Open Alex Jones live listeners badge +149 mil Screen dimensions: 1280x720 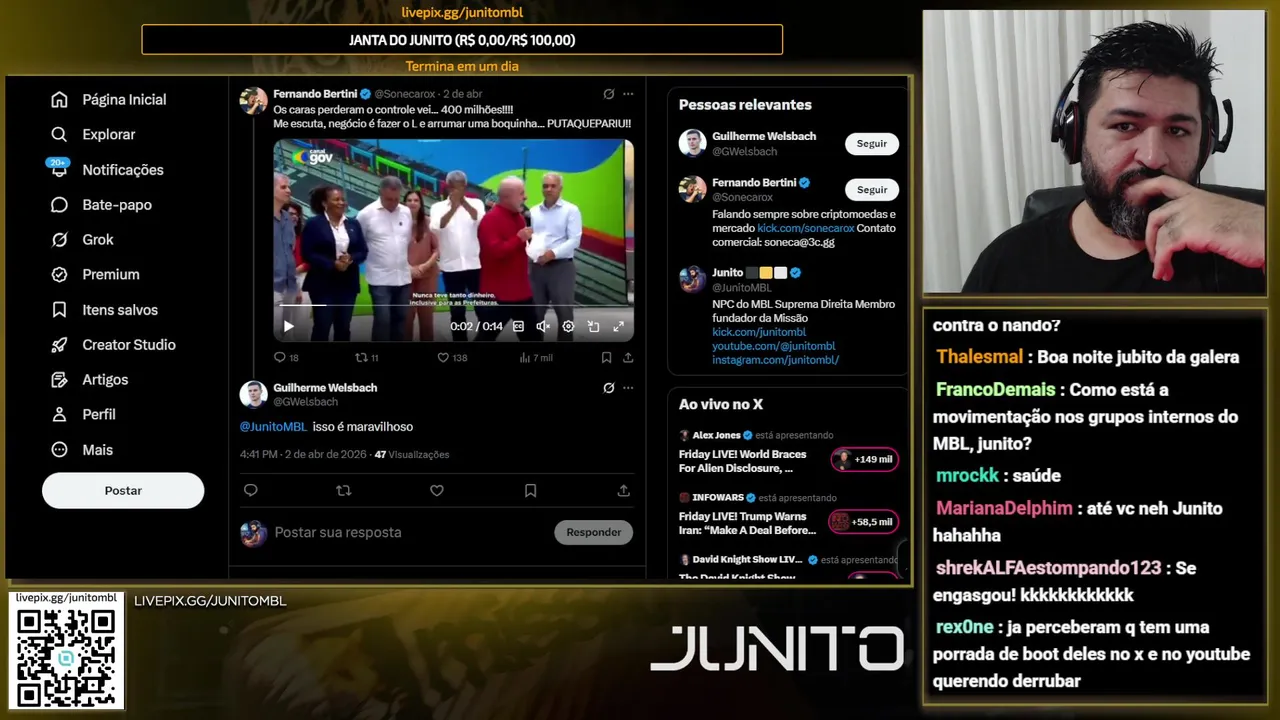point(865,460)
